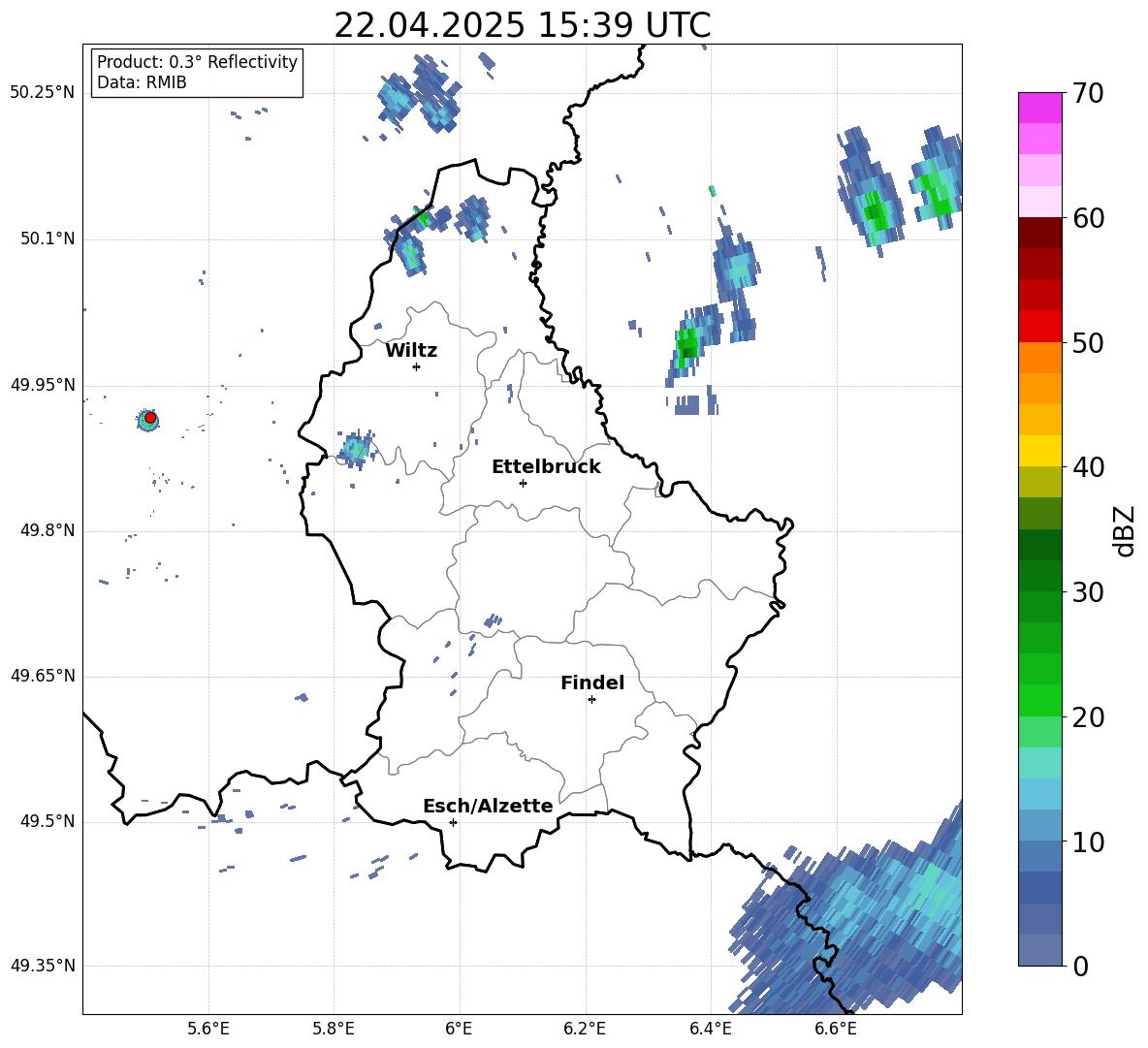Click the 6.4°E longitude tick label
The width and height of the screenshot is (1148, 1048).
710,1029
